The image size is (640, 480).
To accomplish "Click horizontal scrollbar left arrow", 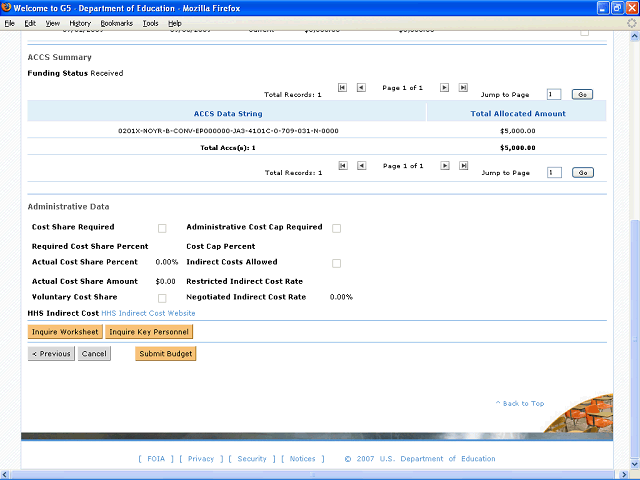I will pos(4,475).
